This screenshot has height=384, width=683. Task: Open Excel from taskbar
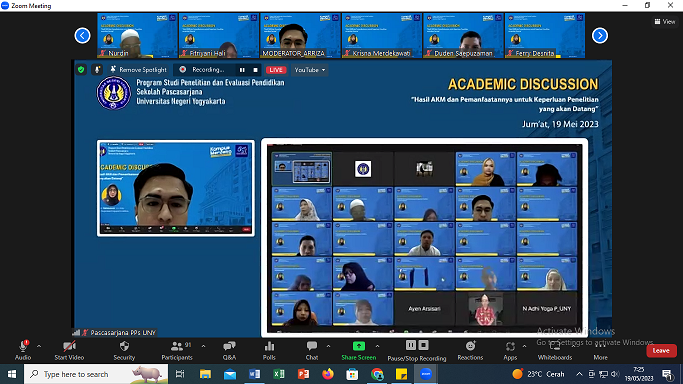(x=279, y=374)
